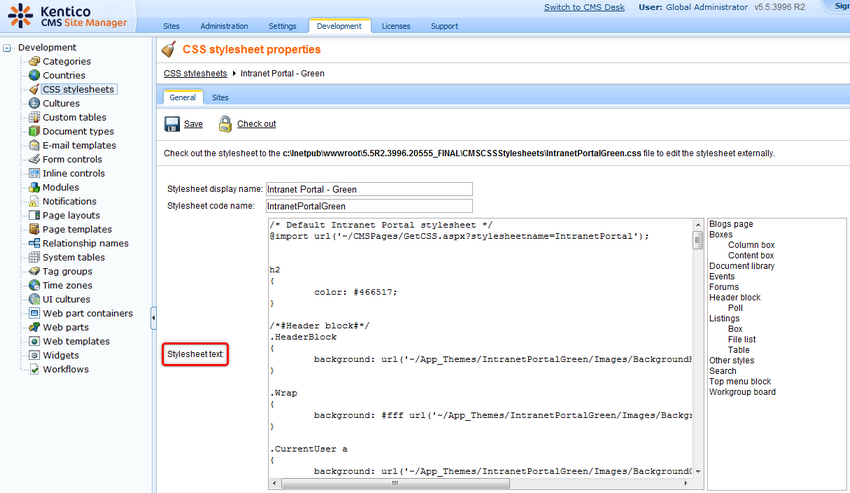850x493 pixels.
Task: Click the E-mail templates icon
Action: pos(34,145)
